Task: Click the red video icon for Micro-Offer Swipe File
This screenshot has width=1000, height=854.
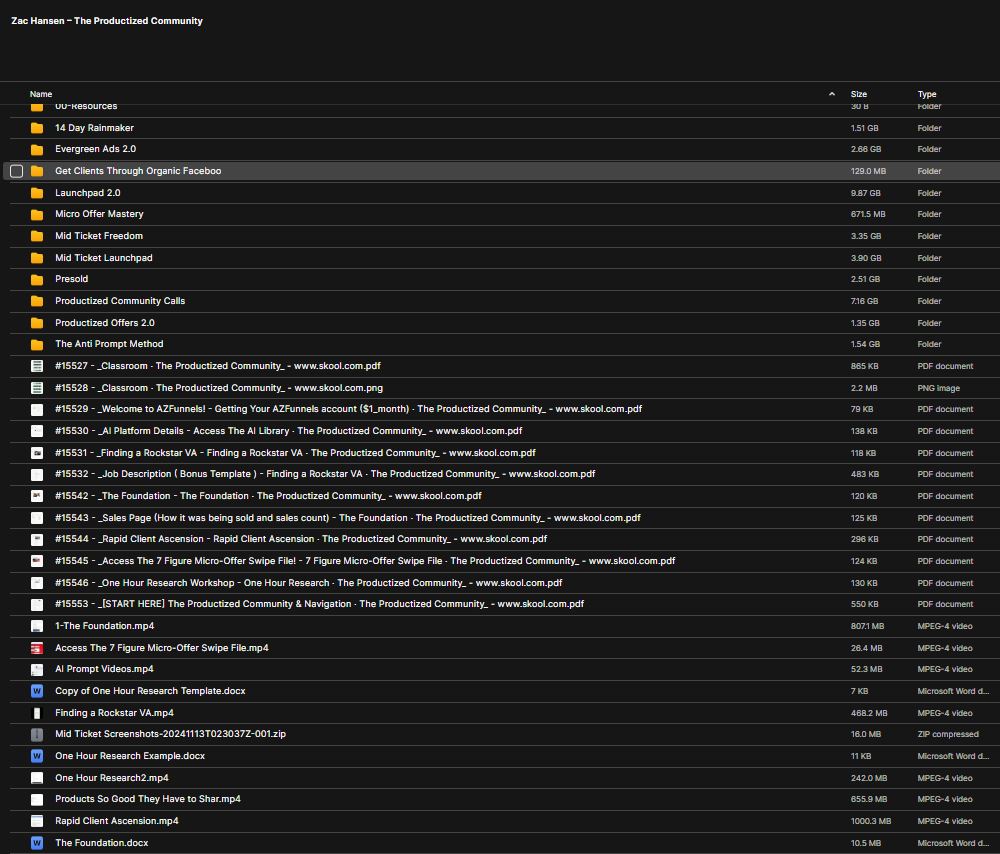Action: (x=36, y=647)
